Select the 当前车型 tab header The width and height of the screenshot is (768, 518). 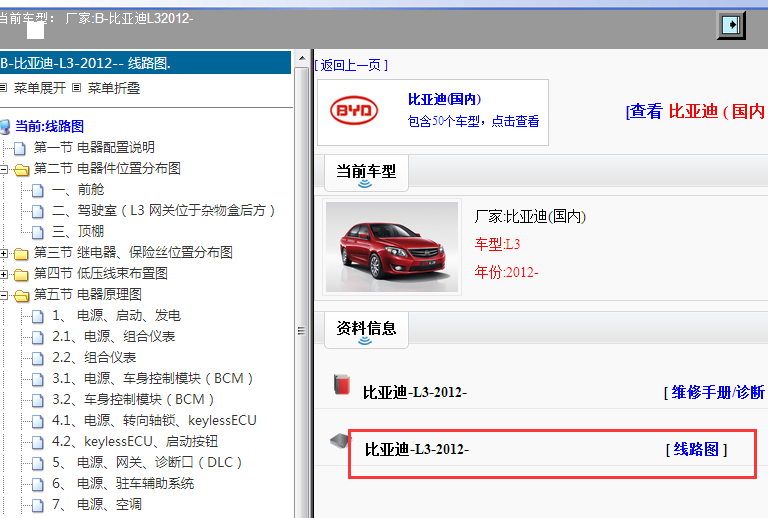pyautogui.click(x=366, y=172)
